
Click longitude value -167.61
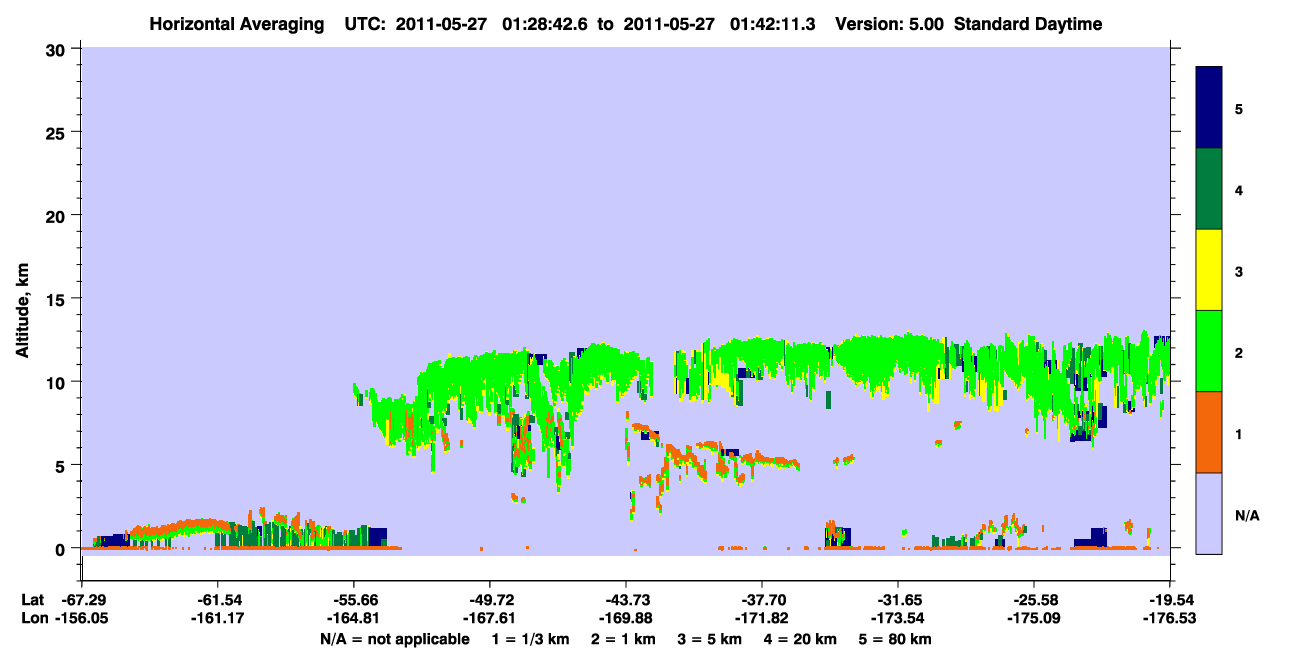[x=490, y=618]
